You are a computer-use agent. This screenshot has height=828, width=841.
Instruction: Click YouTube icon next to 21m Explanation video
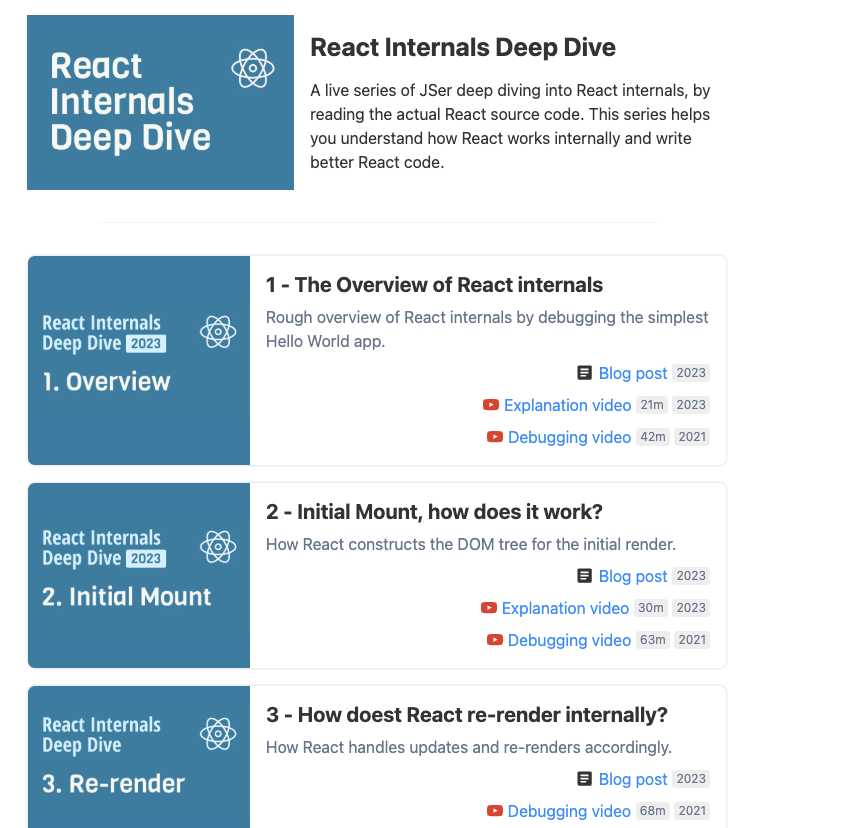pos(491,405)
